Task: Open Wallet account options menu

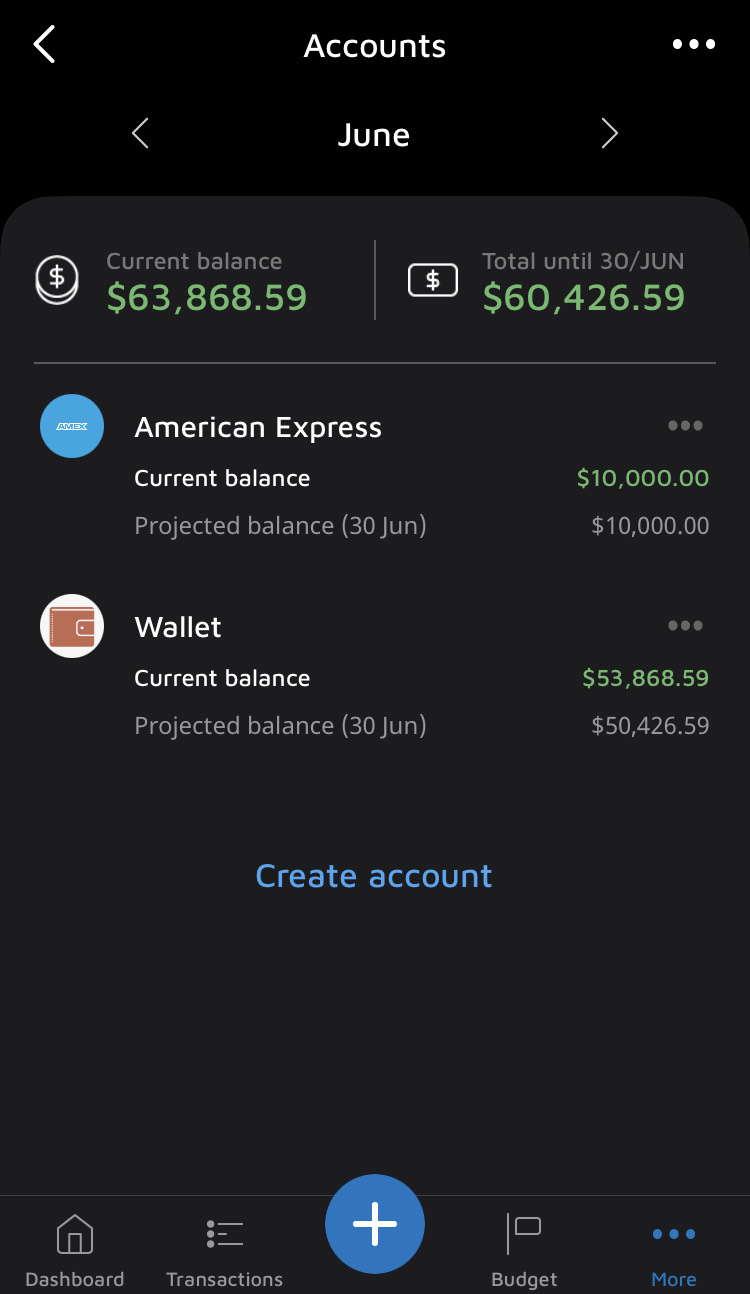Action: click(685, 626)
